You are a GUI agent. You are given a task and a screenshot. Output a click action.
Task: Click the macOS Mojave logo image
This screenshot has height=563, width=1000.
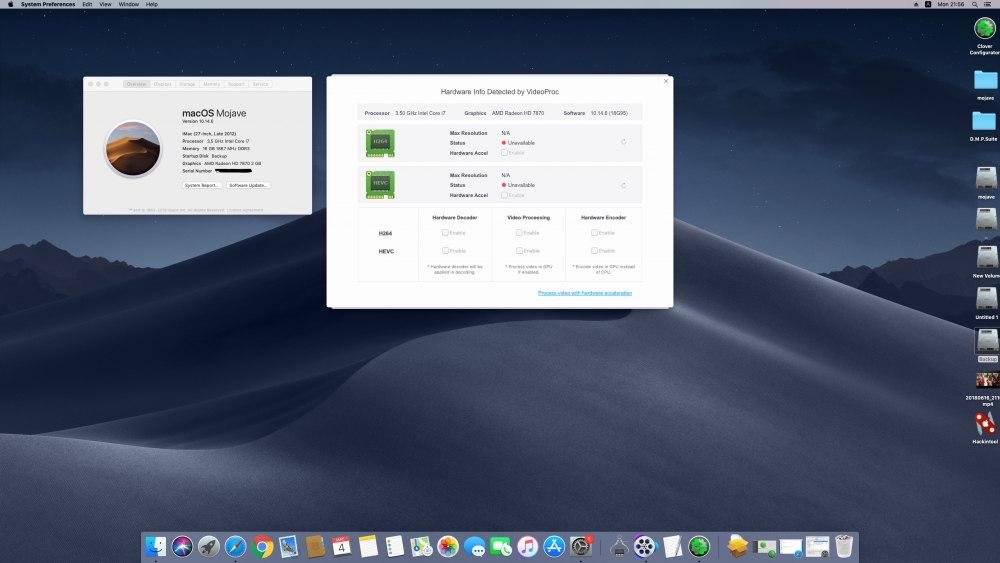tap(133, 149)
